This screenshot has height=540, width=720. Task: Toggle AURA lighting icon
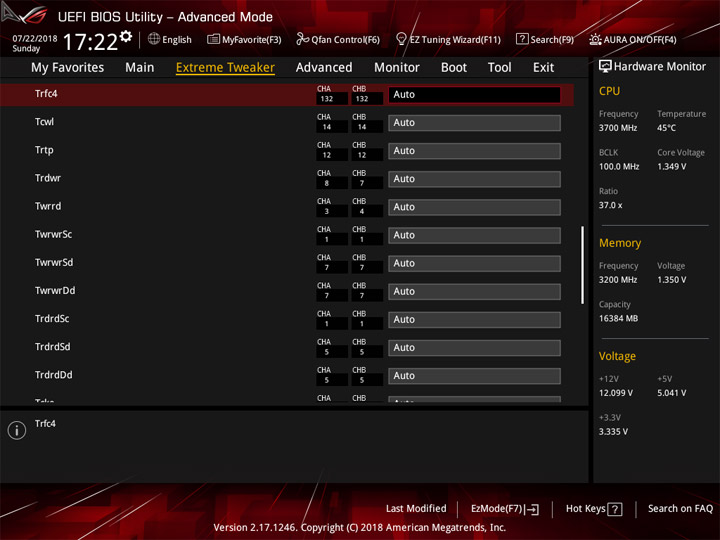(595, 39)
